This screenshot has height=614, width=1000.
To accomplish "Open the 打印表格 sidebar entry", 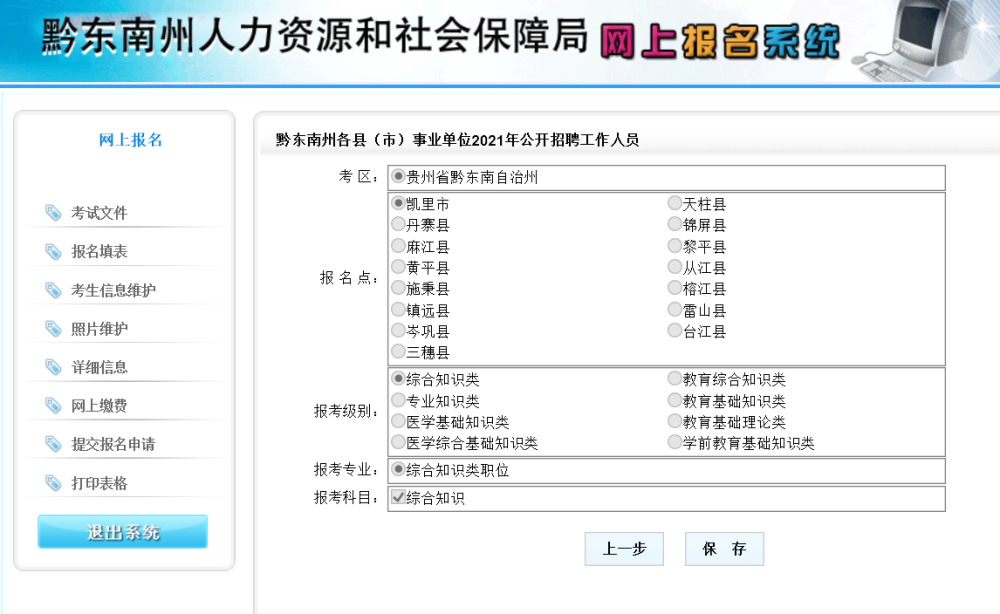I will pyautogui.click(x=99, y=483).
